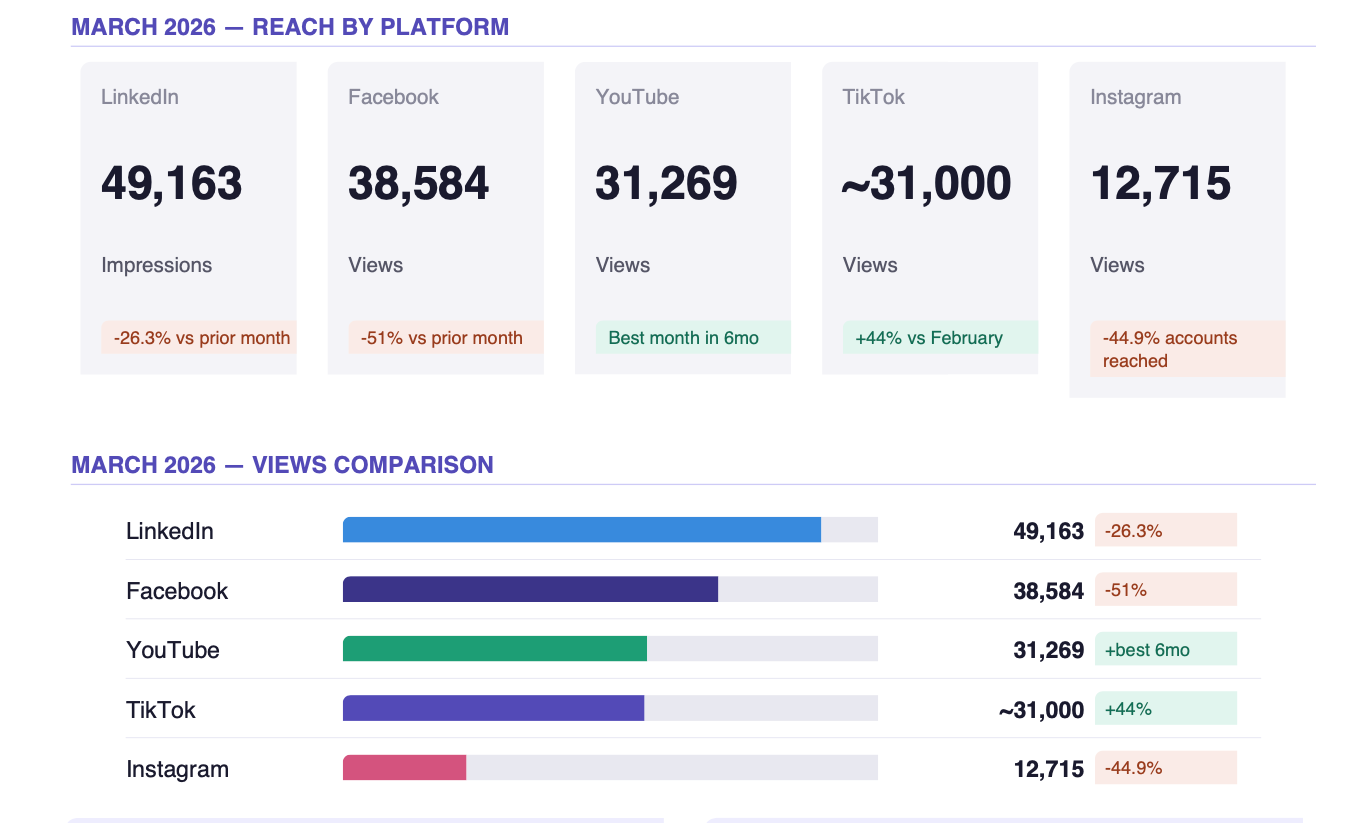
Task: Select the Facebook 38,584 views number
Action: (418, 184)
